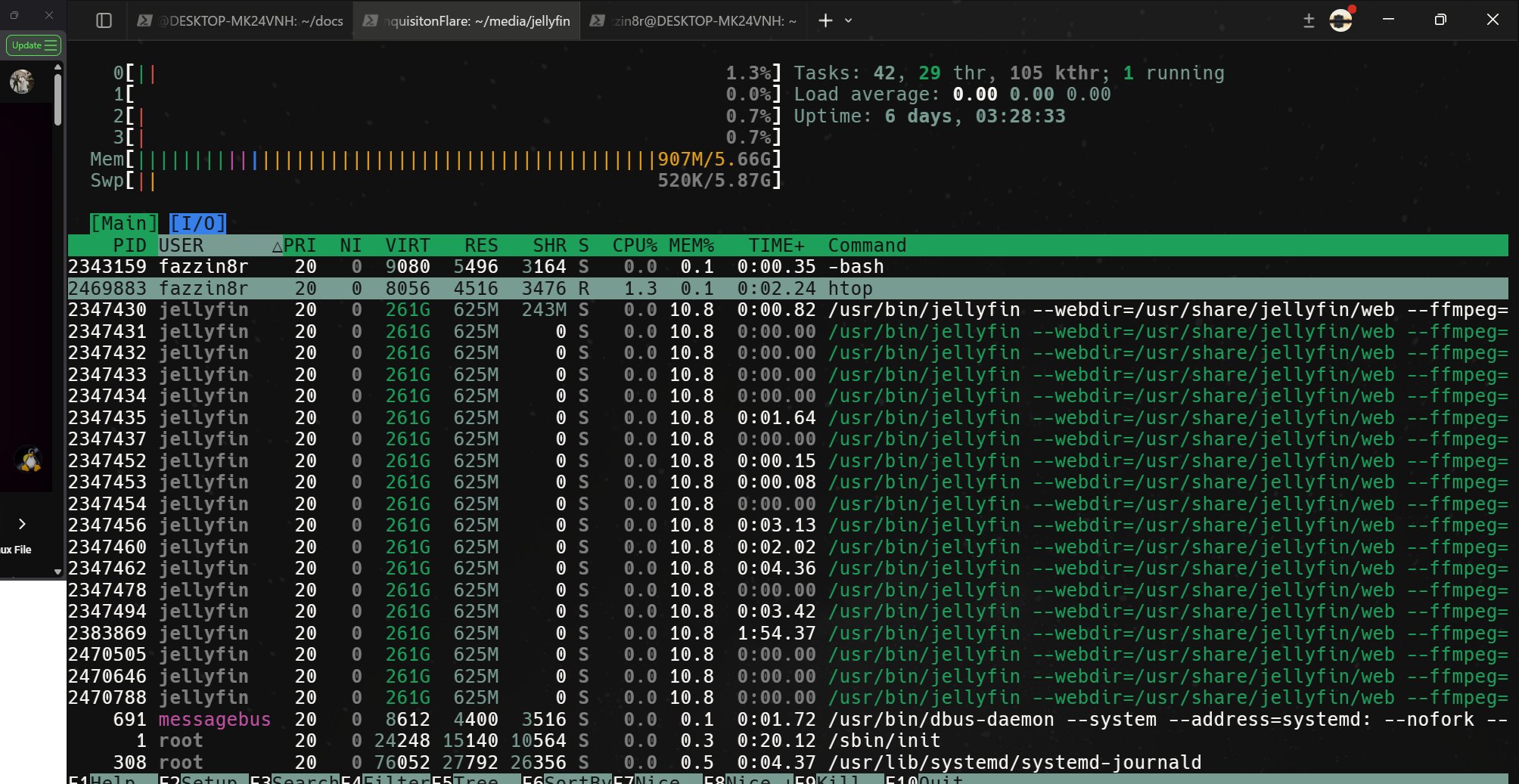Open the user avatar with notification dot
1519x784 pixels.
1341,20
